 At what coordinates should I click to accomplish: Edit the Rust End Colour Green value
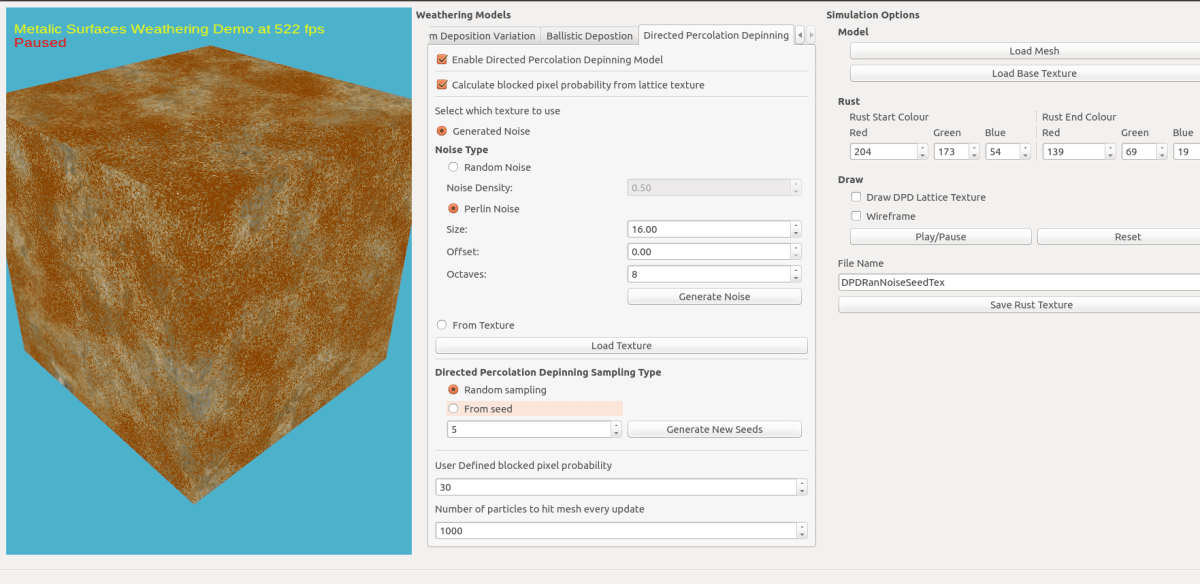tap(1140, 151)
